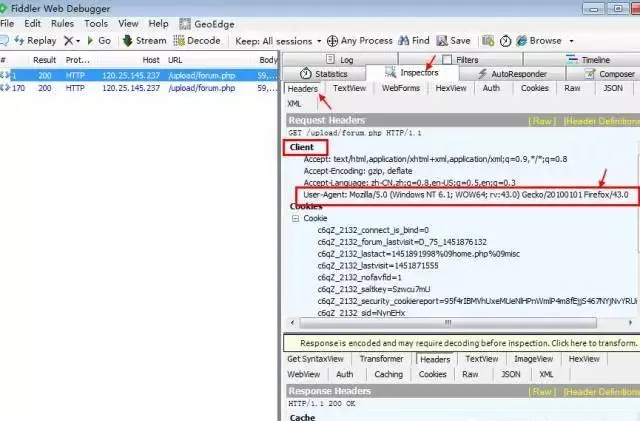Open the Keep: All sessions dropdown
Screen dimensions: 640x421
point(278,41)
